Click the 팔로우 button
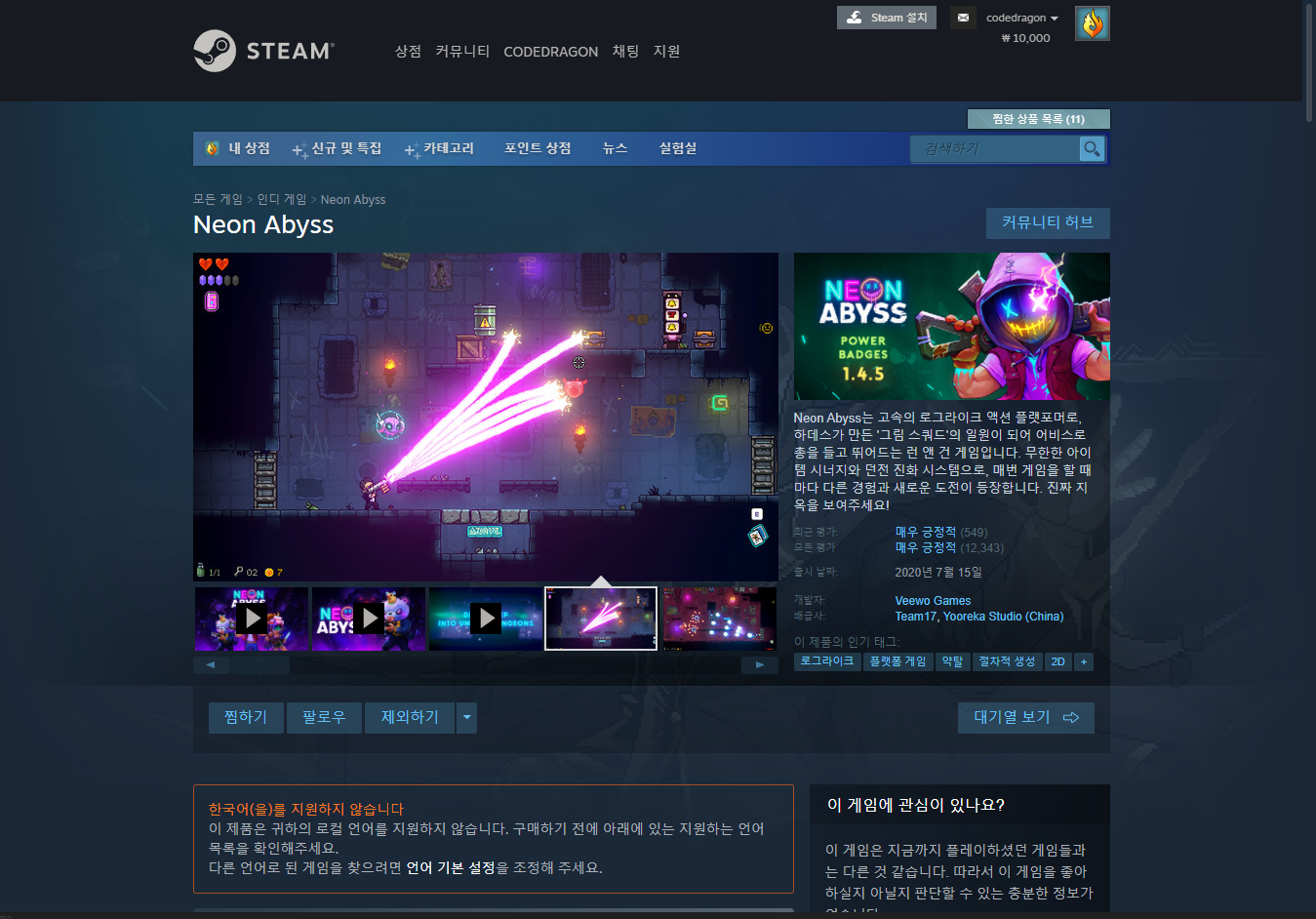Screen dimensions: 1316x919 [x=324, y=718]
